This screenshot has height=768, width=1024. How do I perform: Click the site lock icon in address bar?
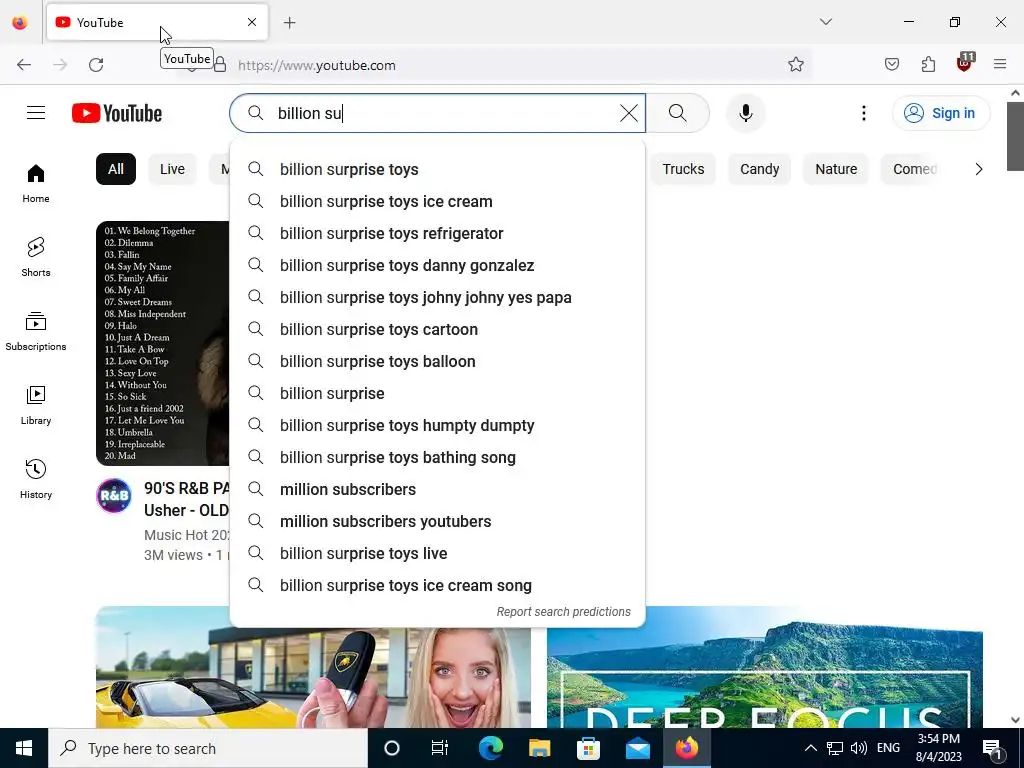click(x=220, y=65)
